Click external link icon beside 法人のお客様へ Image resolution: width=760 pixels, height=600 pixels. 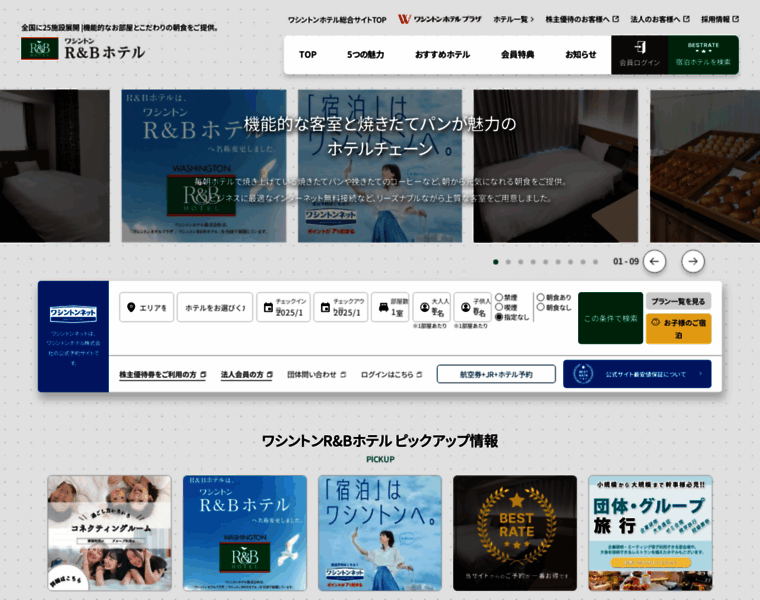pos(686,19)
